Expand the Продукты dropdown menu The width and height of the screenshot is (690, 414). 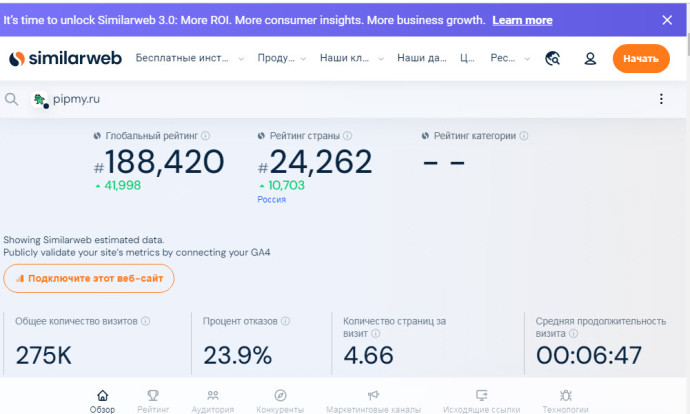pyautogui.click(x=282, y=58)
